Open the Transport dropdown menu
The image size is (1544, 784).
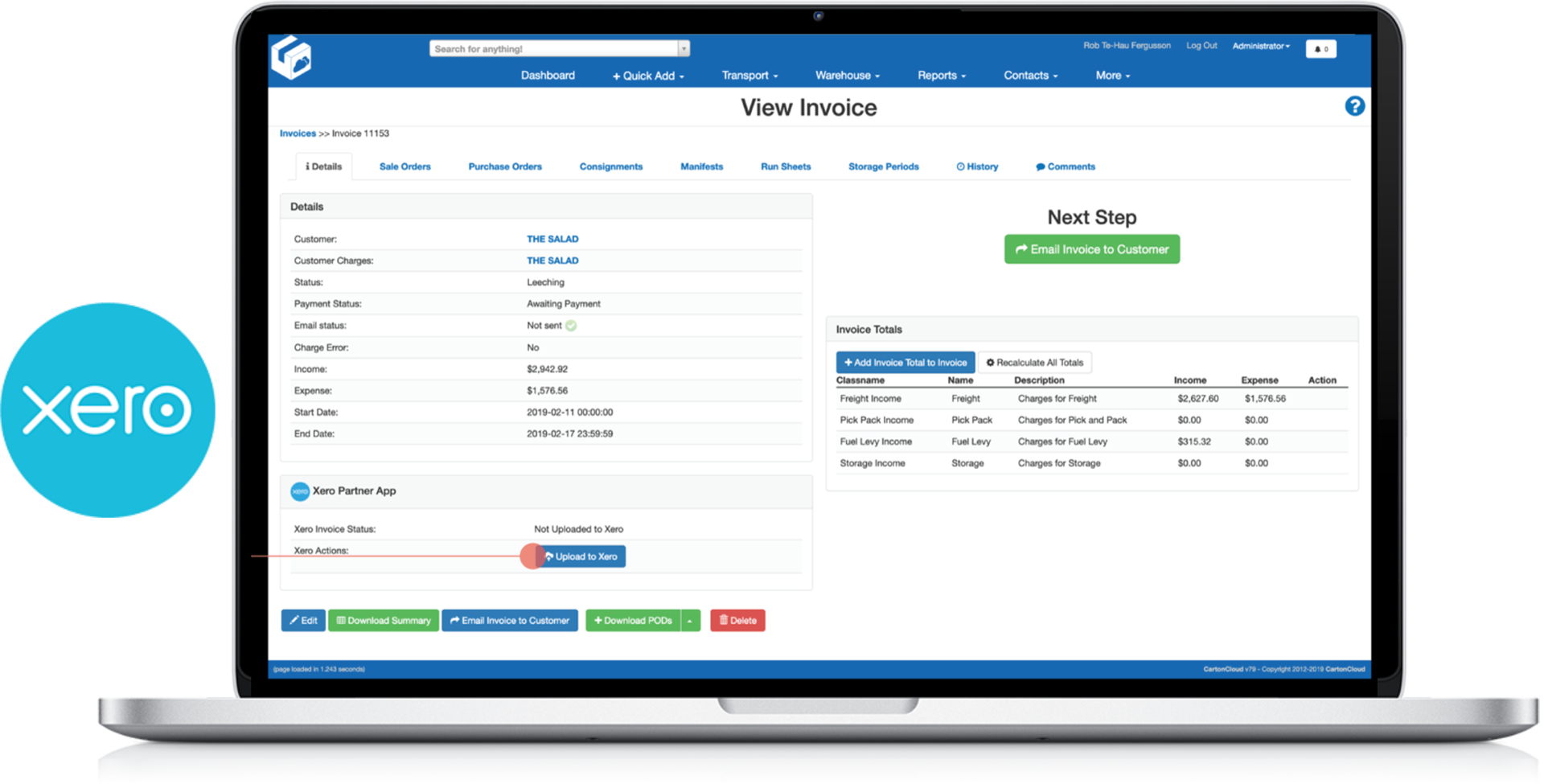(749, 76)
